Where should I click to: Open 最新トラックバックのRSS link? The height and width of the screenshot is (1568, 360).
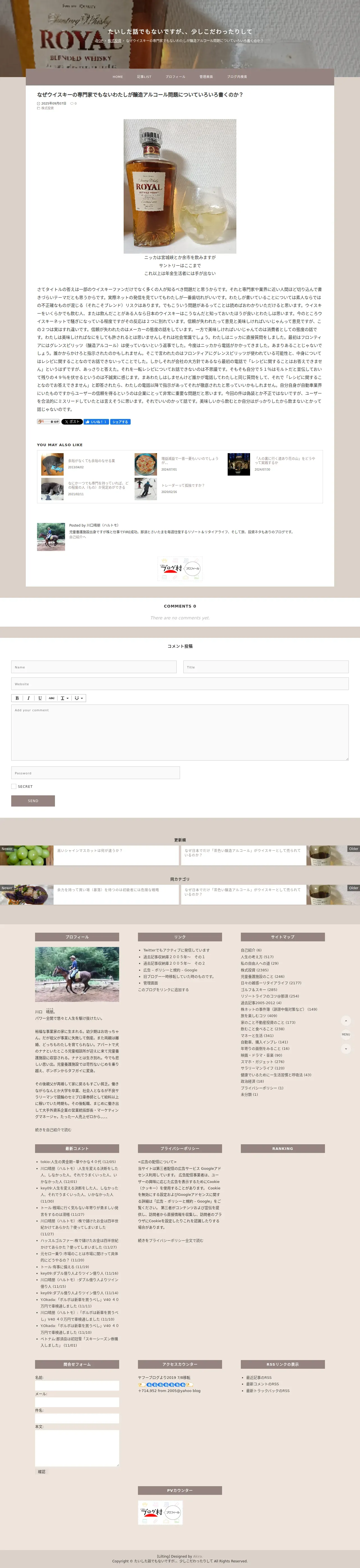[268, 1391]
